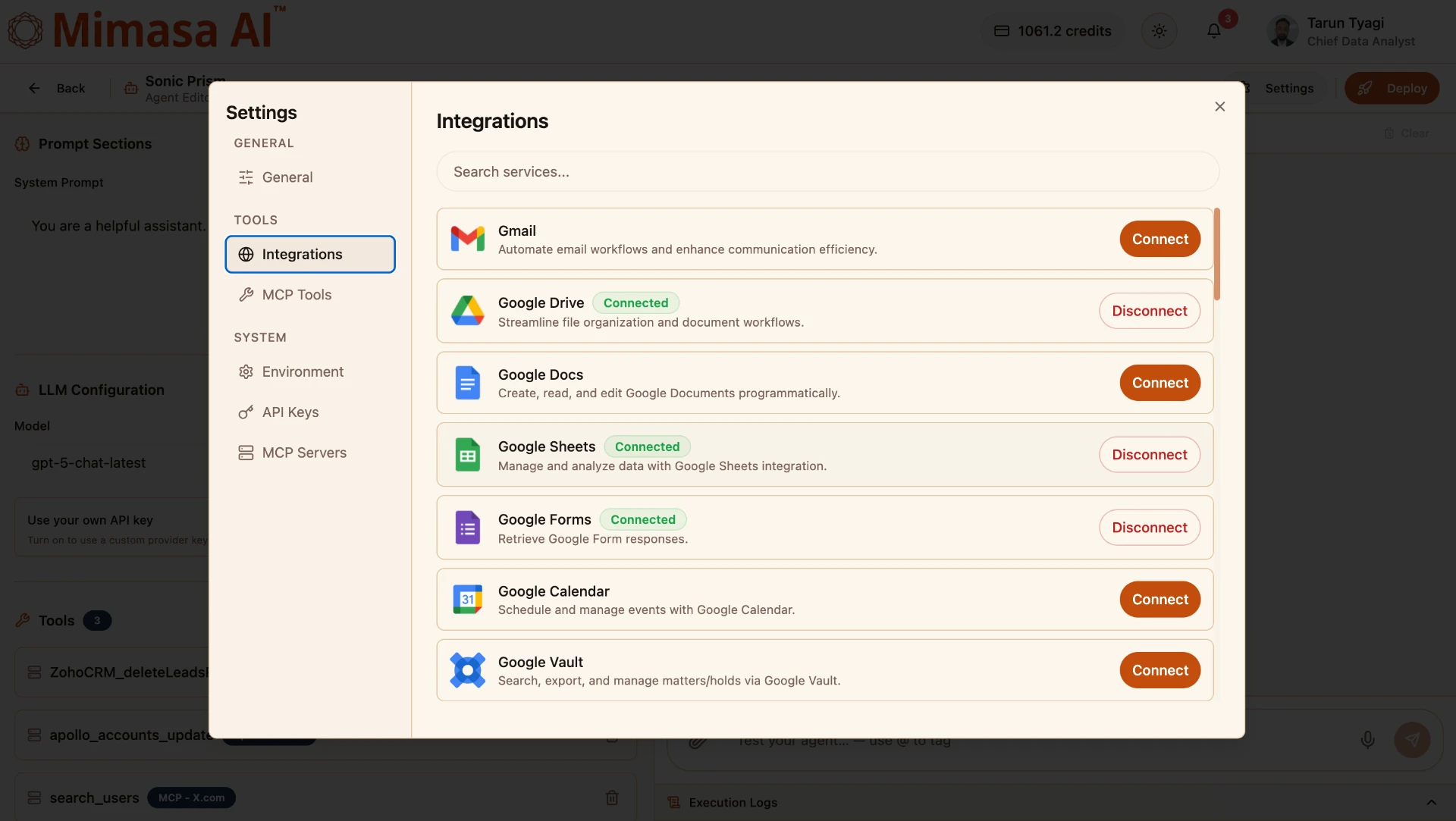The image size is (1456, 821).
Task: Click the 'search_users' tool row
Action: pos(325,797)
